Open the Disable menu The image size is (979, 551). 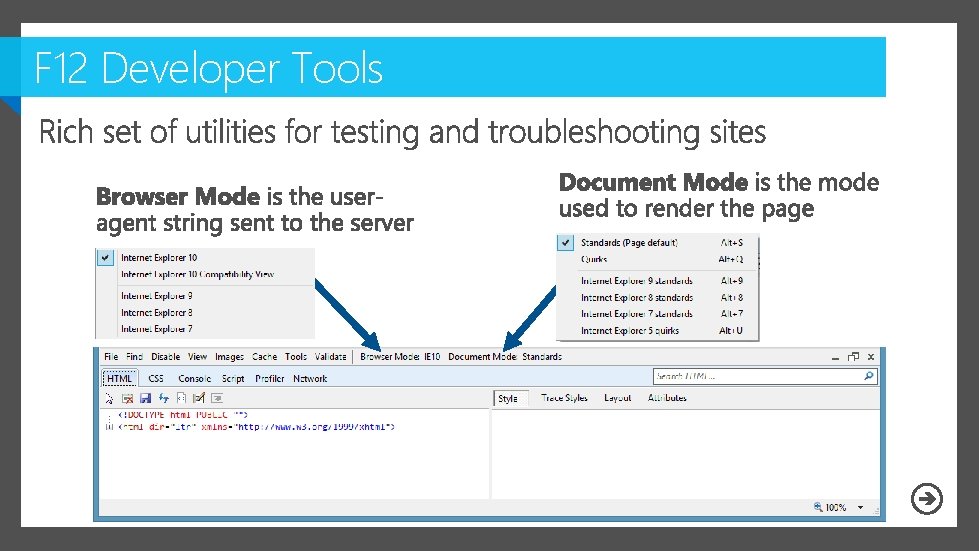point(165,356)
